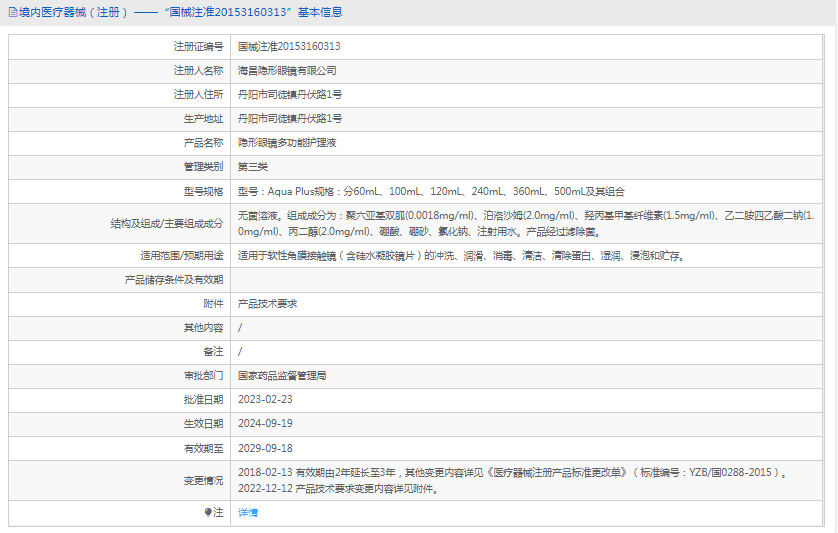The width and height of the screenshot is (838, 533).
Task: Click the 产品技术要求 attachment text
Action: coord(267,304)
